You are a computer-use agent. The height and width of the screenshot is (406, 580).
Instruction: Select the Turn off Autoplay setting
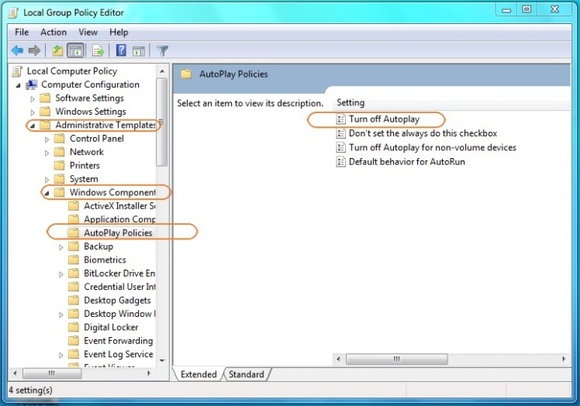click(384, 119)
